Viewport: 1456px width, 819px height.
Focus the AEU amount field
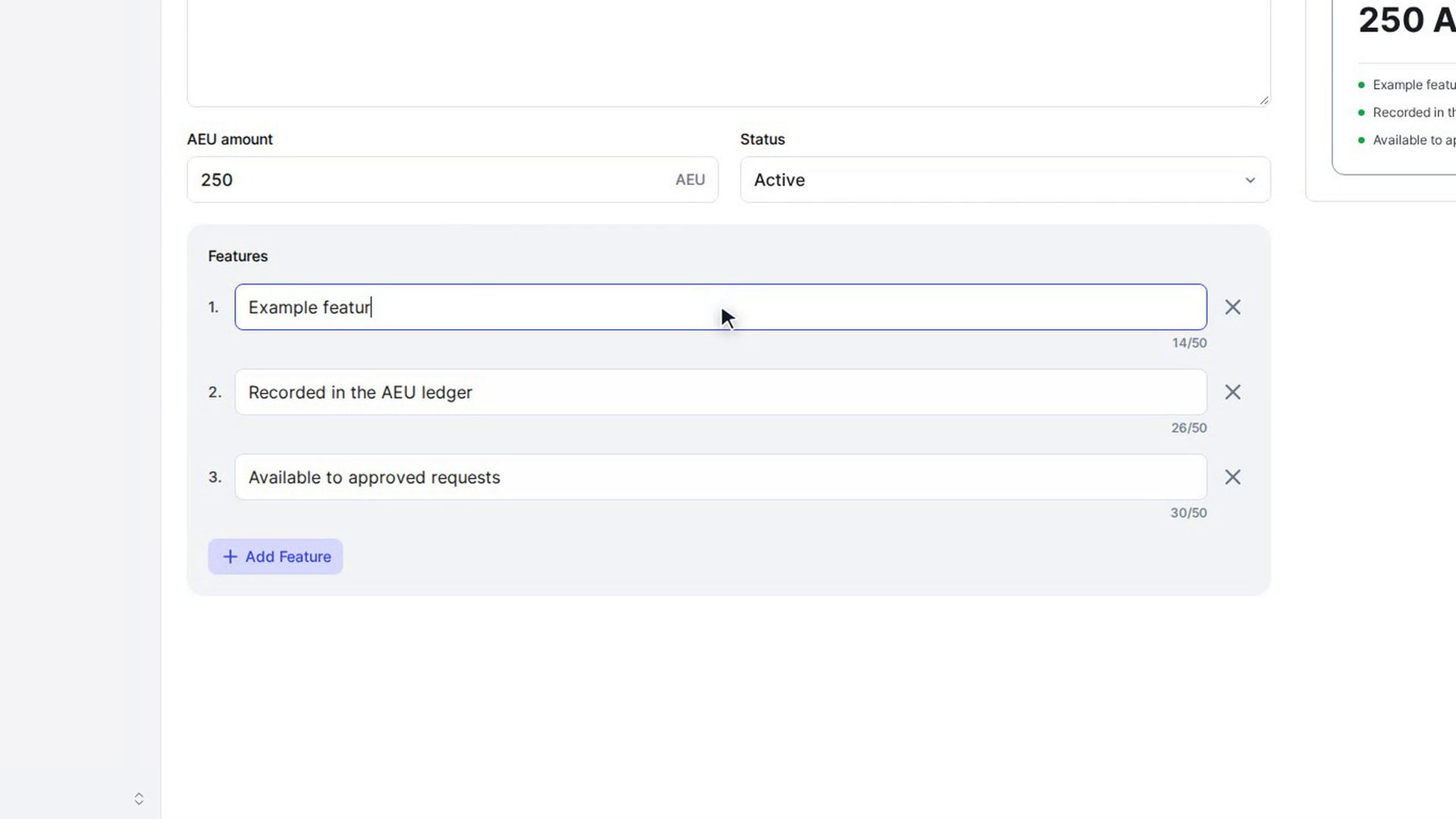click(x=452, y=180)
